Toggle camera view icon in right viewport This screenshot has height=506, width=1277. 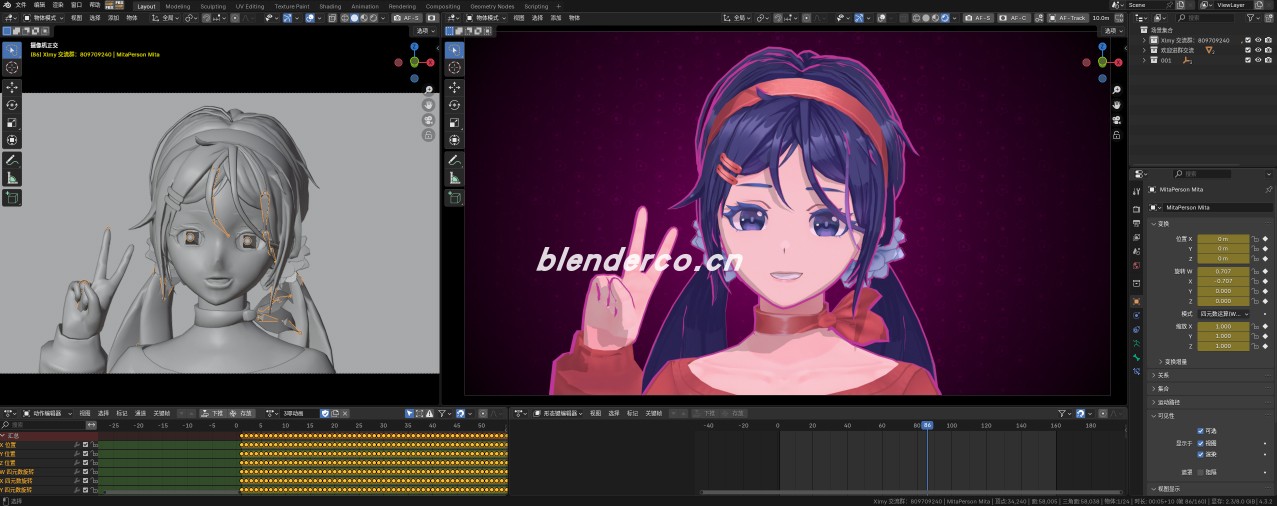(x=1116, y=120)
